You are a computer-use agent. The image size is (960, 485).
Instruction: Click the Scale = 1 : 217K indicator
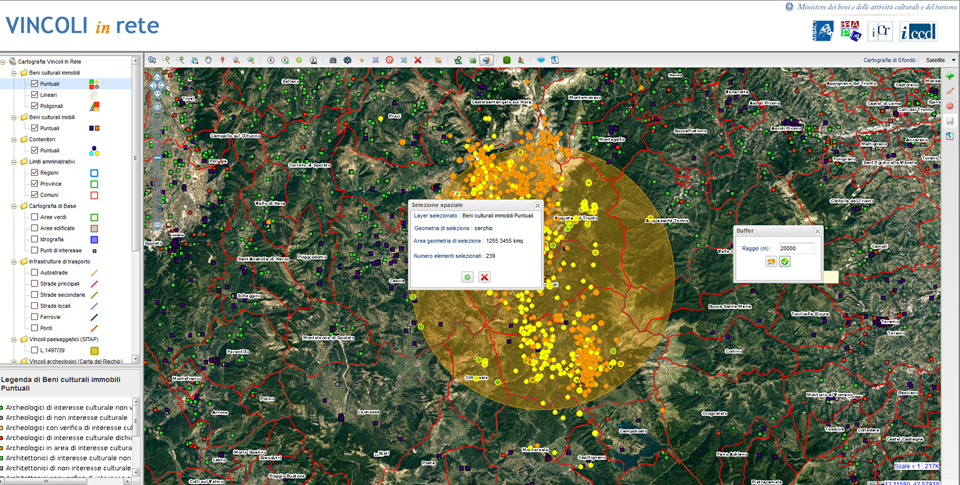(x=915, y=467)
